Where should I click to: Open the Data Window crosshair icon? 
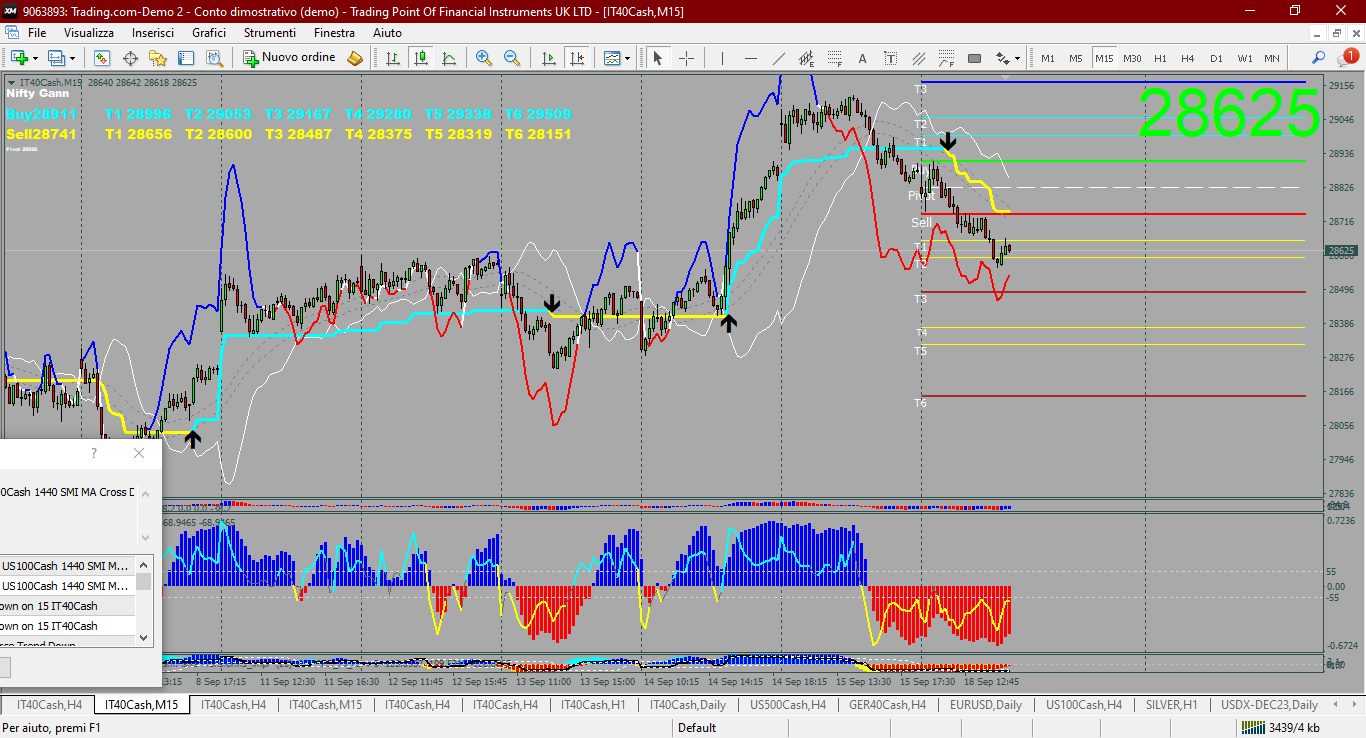[x=130, y=58]
